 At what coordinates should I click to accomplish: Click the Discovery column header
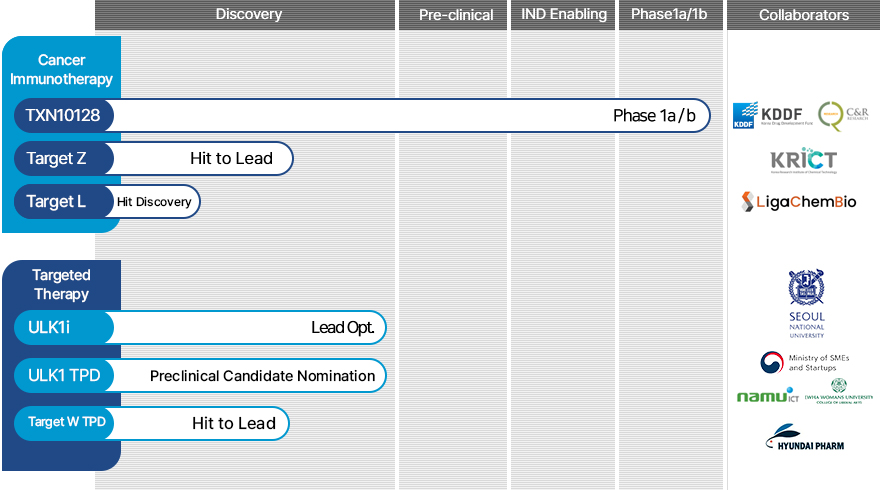[248, 15]
